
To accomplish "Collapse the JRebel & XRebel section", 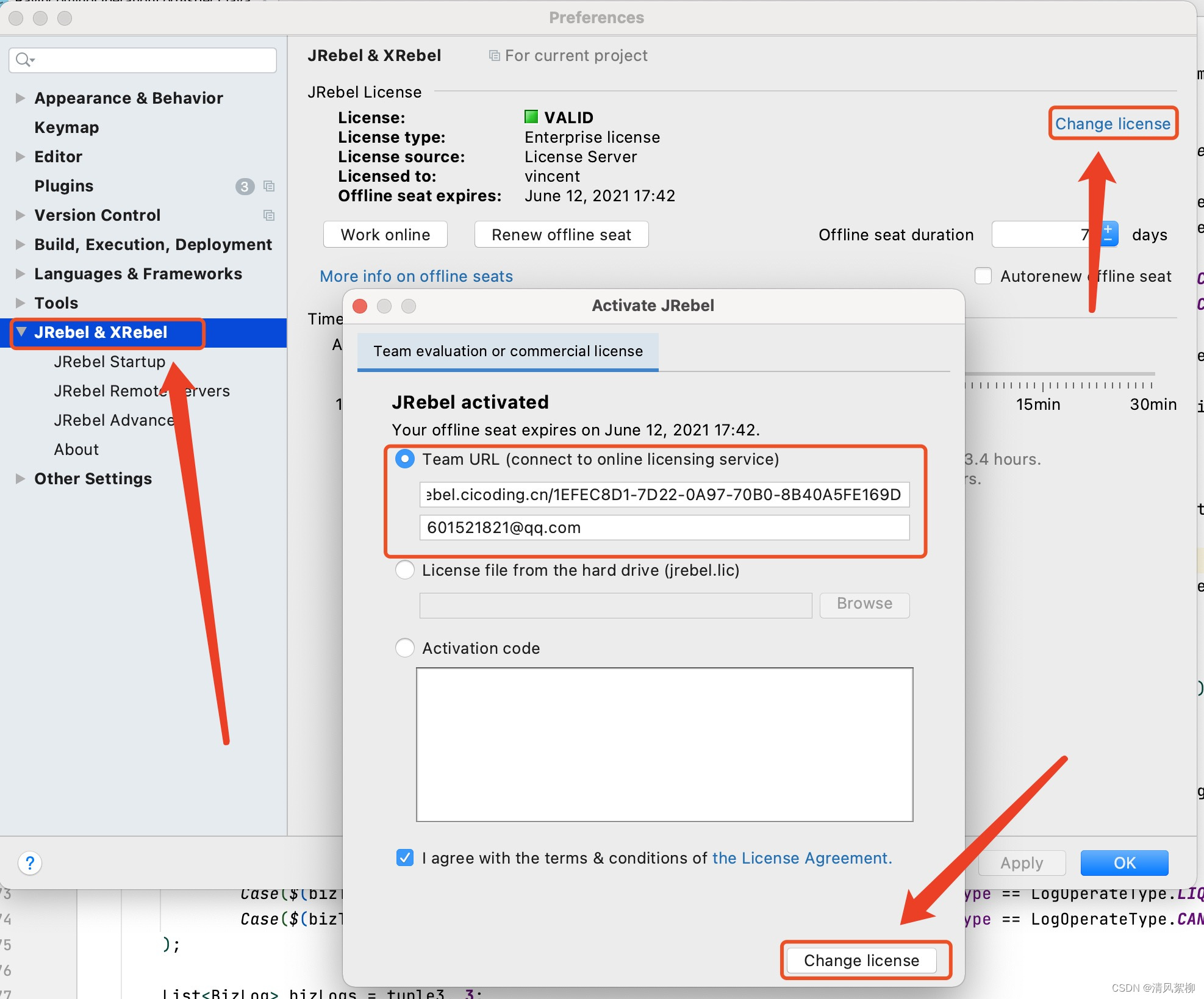I will point(21,332).
